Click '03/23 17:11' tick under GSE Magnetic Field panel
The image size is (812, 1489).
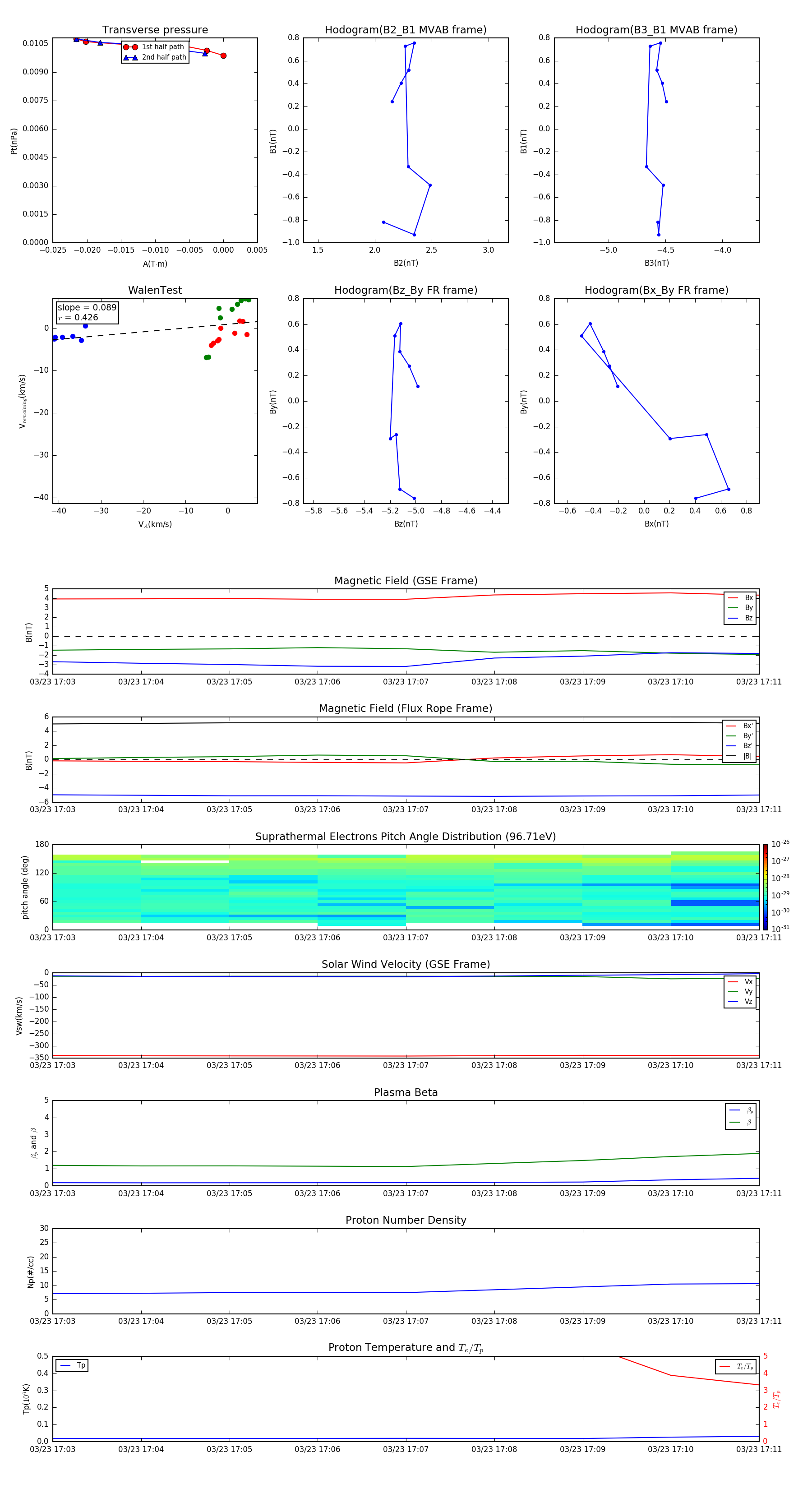[758, 681]
